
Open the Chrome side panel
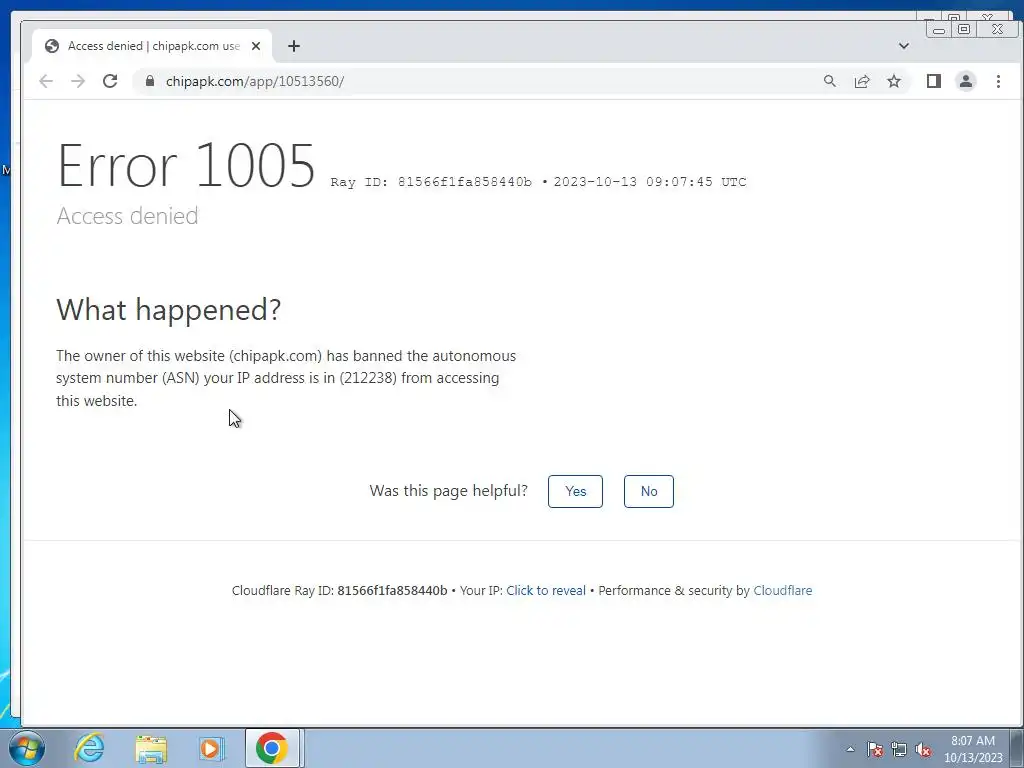coord(934,81)
